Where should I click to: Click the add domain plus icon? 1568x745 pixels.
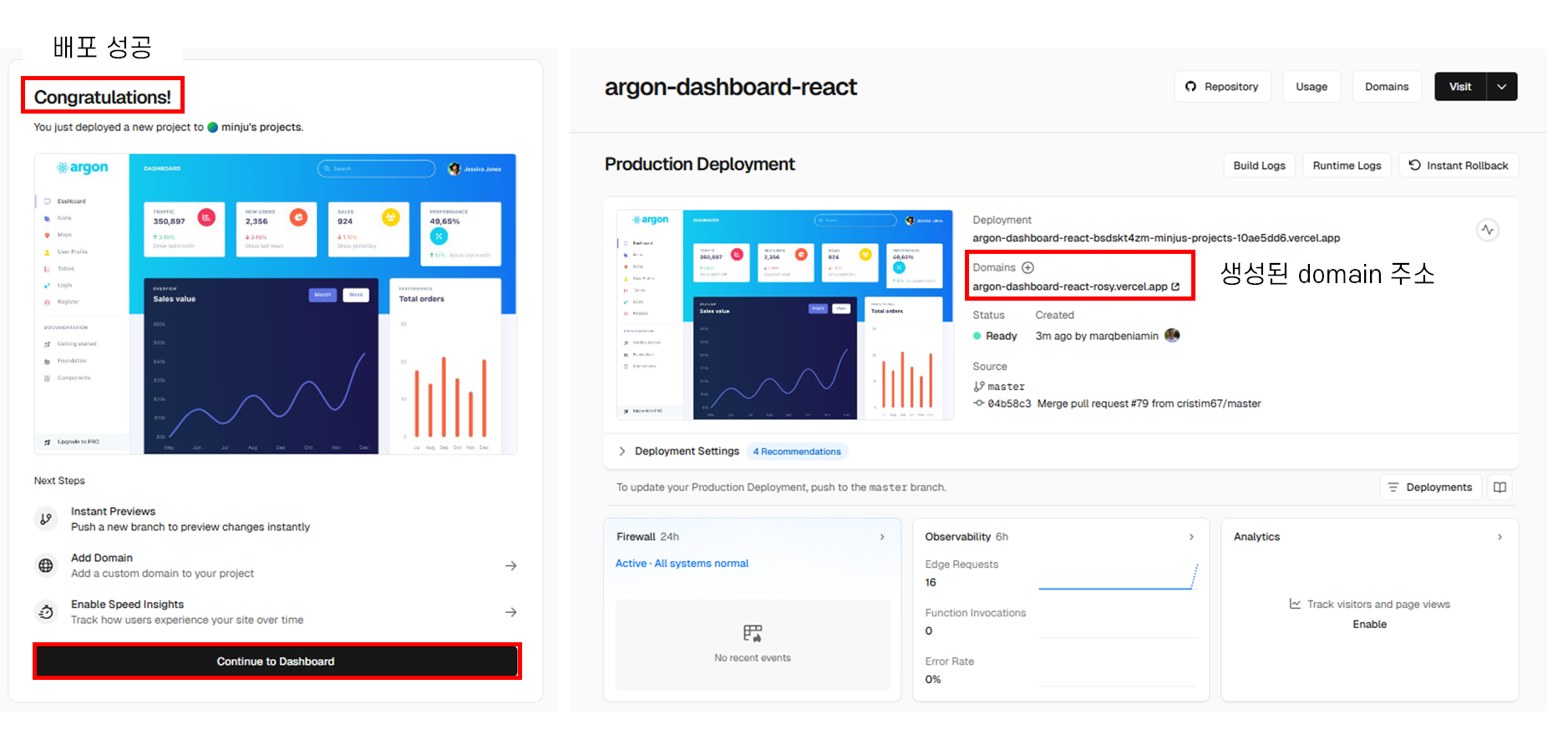[1028, 268]
